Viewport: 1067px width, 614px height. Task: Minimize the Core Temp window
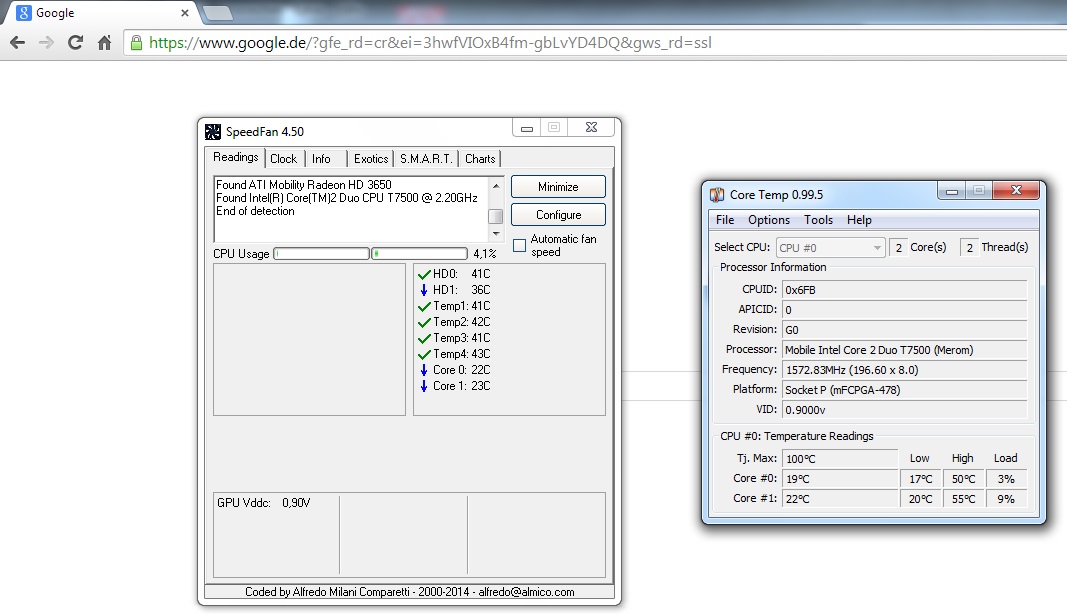coord(951,191)
